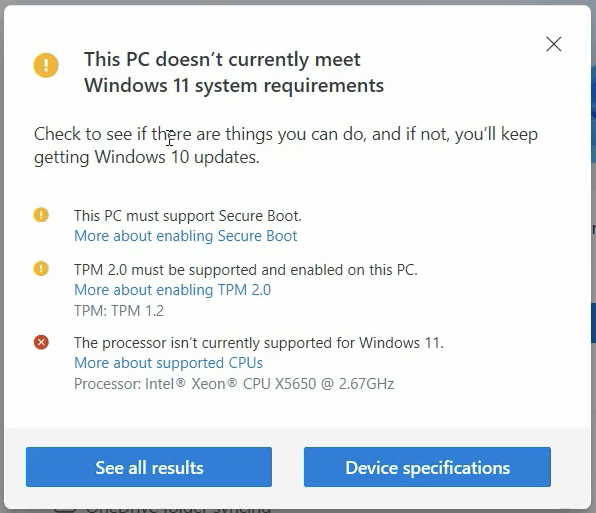Screen dimensions: 596x513
Task: Click the Intel Xeon X5650 processor detail line
Action: 234,384
